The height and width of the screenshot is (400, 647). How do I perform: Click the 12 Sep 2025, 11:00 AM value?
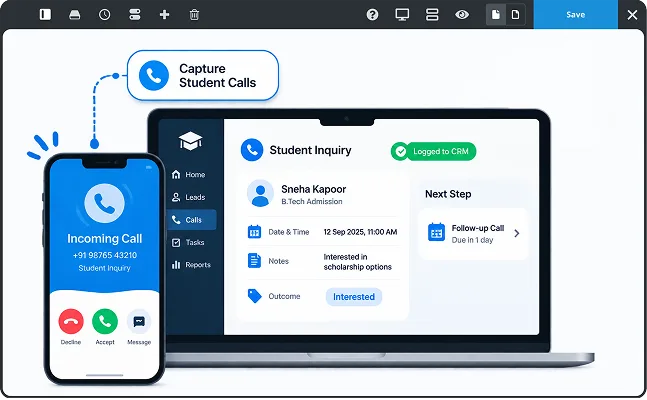360,232
